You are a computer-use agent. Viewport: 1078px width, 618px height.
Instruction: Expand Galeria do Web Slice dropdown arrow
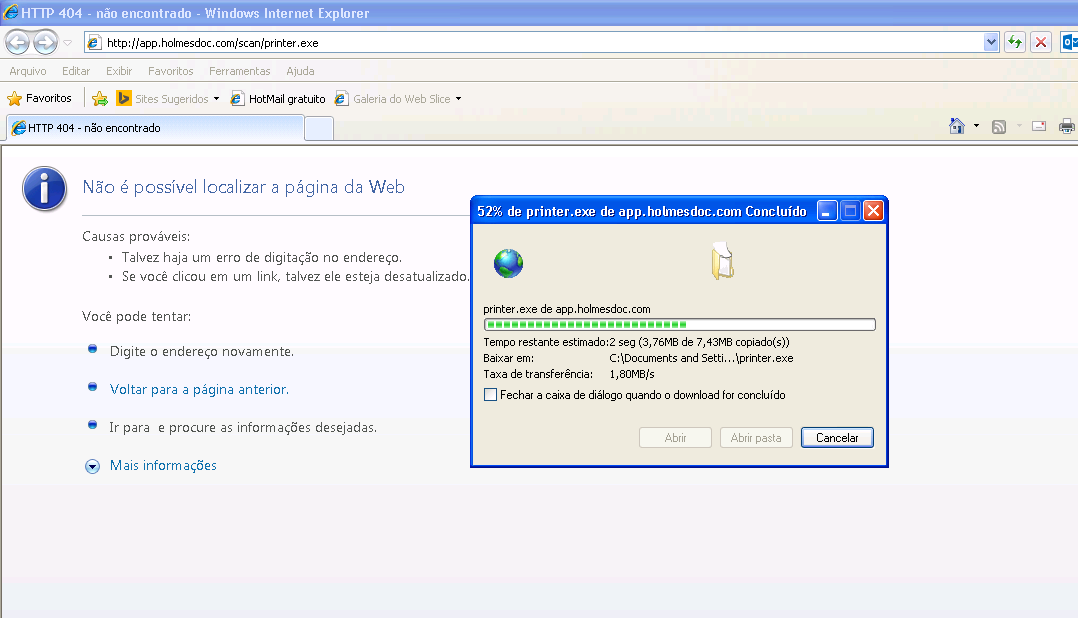[458, 98]
